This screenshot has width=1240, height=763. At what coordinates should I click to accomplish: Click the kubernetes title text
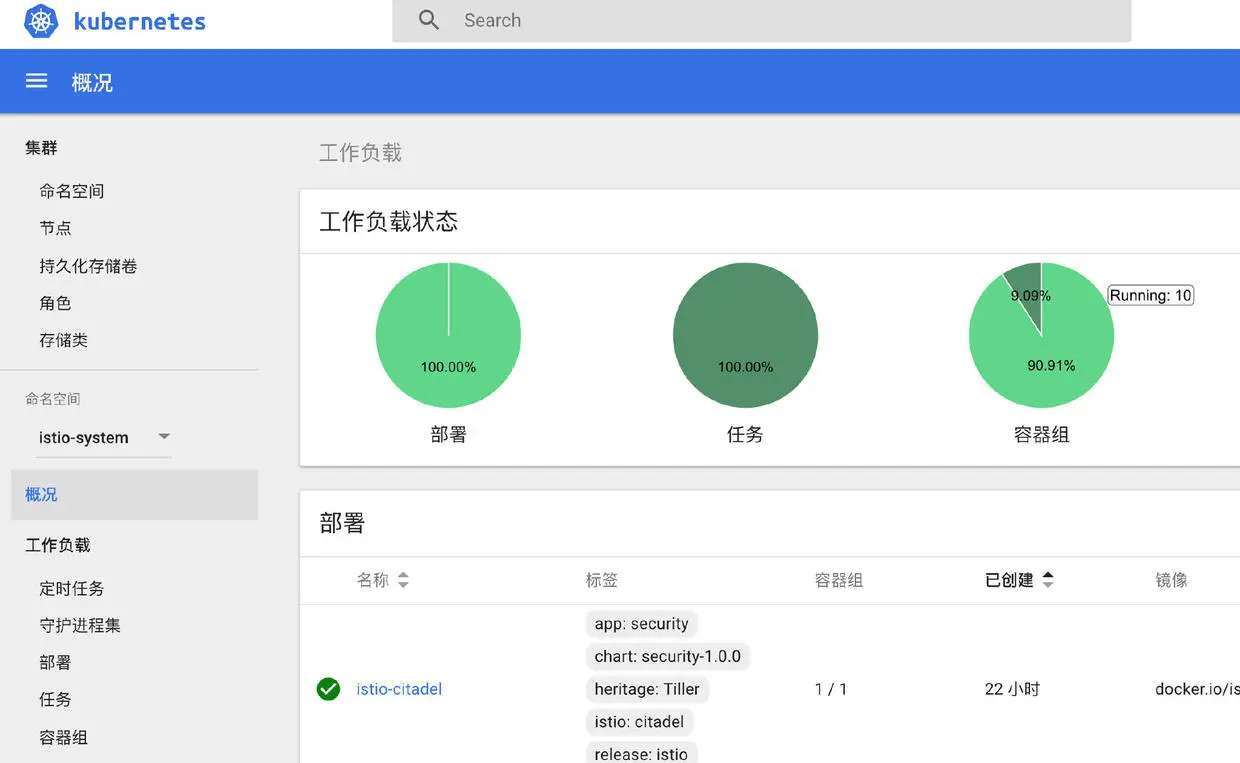coord(140,21)
